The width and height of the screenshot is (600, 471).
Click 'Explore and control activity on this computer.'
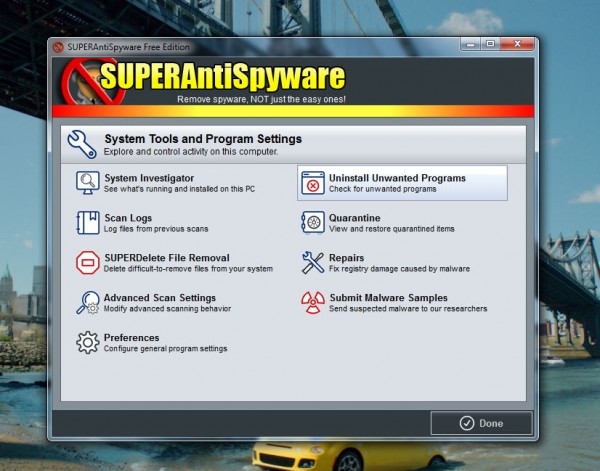click(191, 152)
